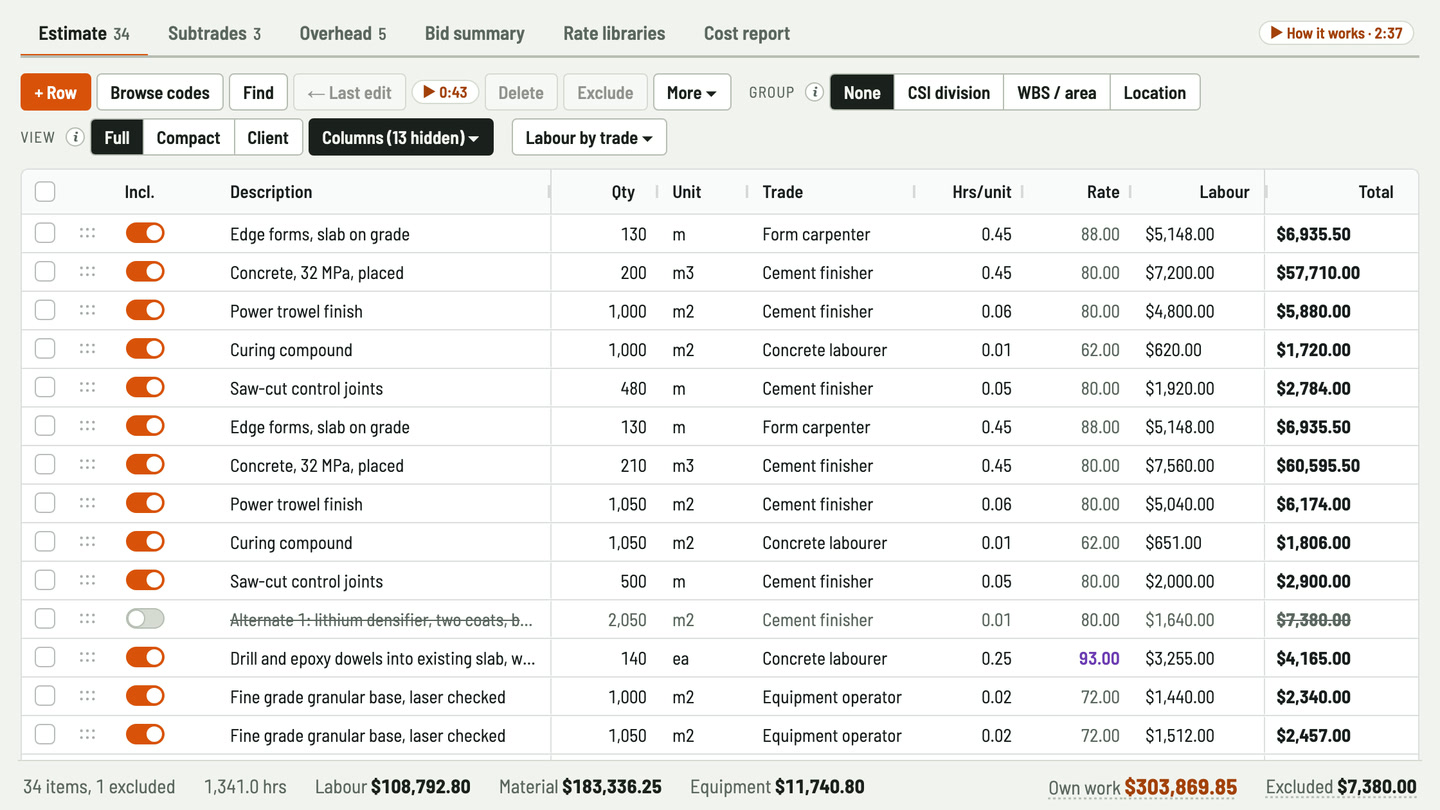
Task: Play the 0:43 tutorial clip
Action: coord(445,93)
